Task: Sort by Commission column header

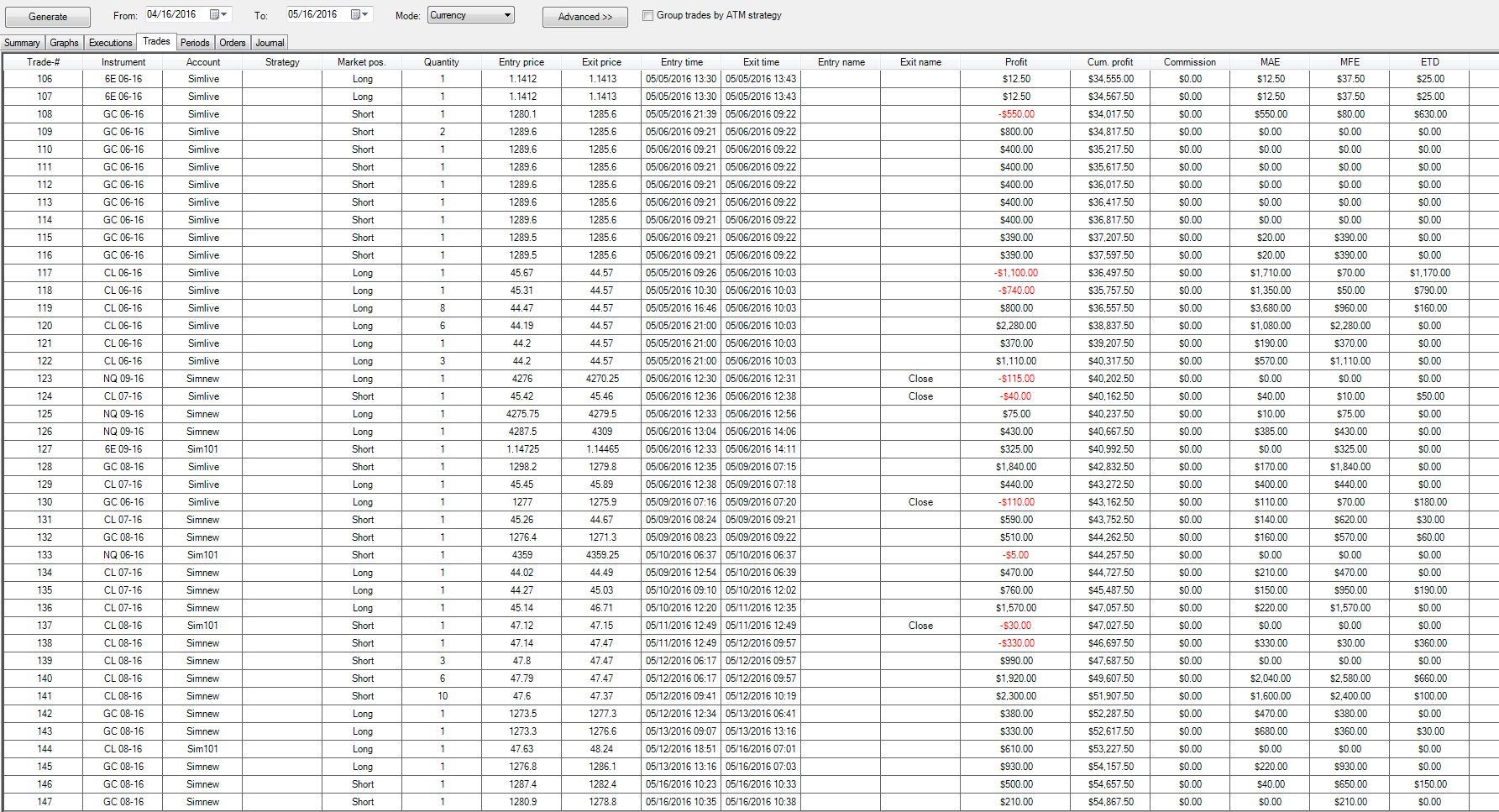Action: 1190,62
